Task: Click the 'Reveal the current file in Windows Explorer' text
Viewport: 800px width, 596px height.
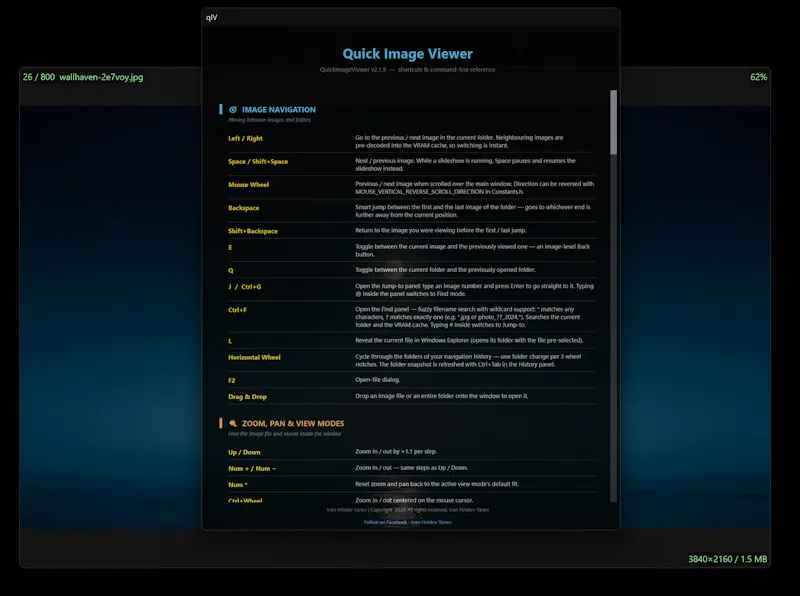Action: pyautogui.click(x=469, y=340)
